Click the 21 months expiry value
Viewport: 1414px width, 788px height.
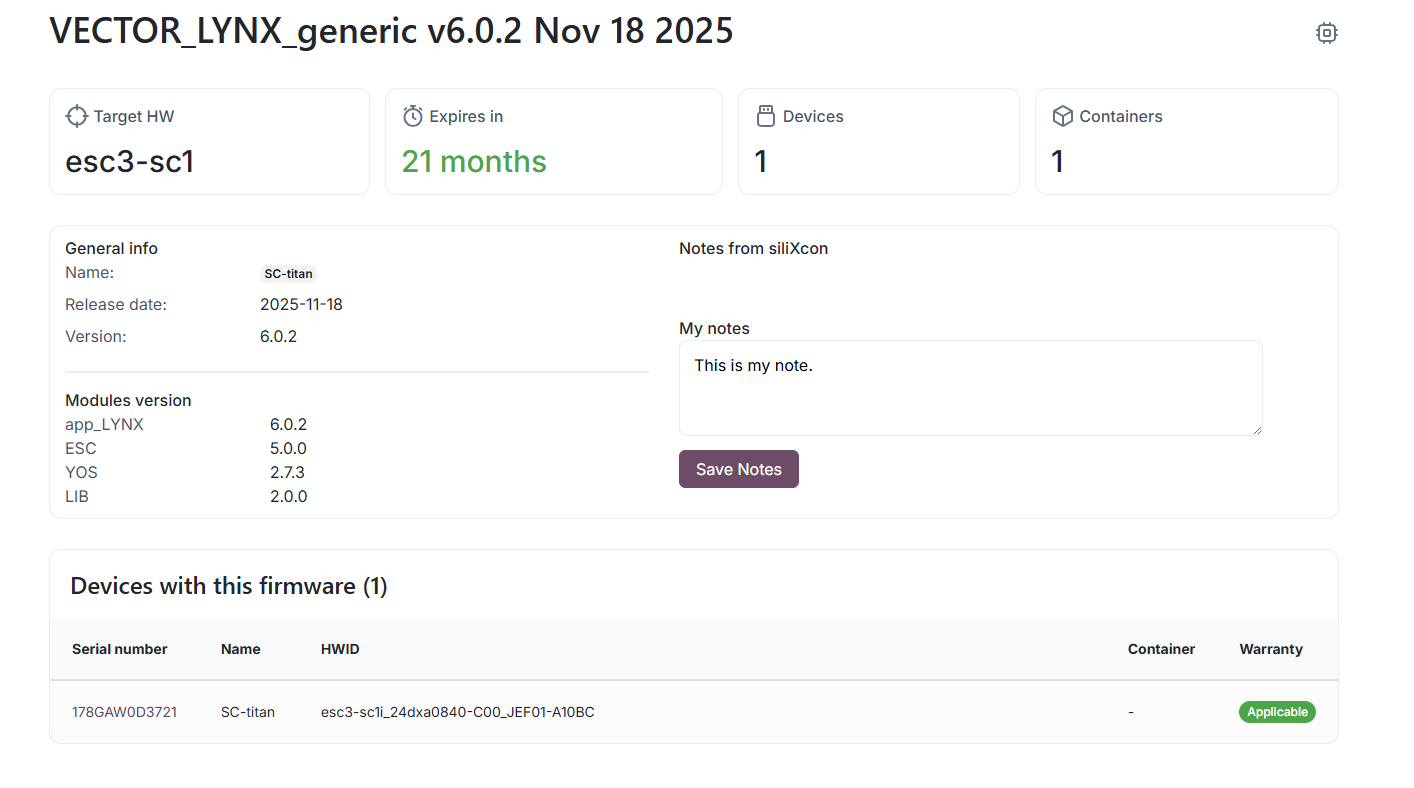(x=474, y=162)
